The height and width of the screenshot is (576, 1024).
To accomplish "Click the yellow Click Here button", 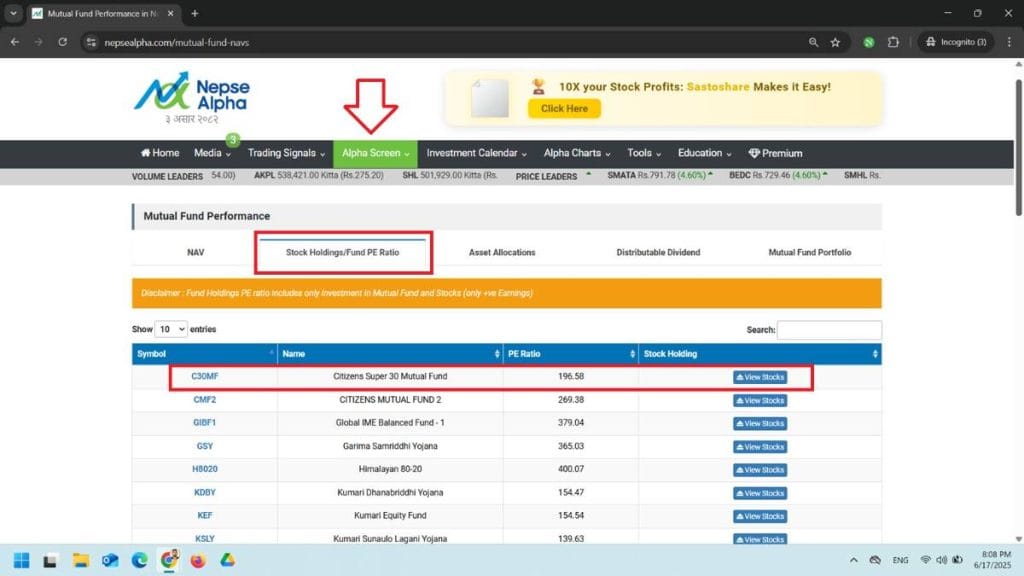I will point(564,108).
